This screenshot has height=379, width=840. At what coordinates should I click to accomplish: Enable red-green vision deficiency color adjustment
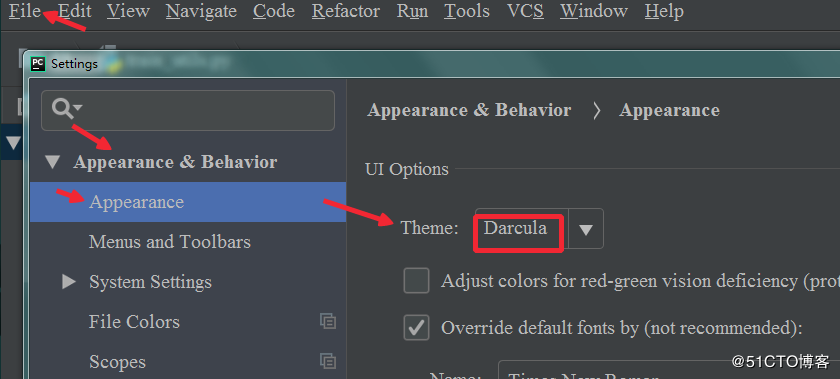416,281
